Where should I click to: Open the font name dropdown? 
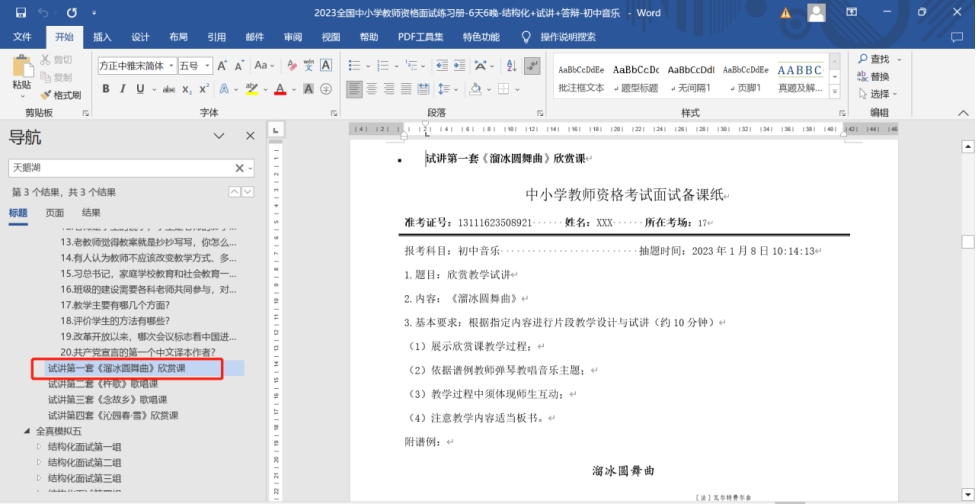pos(170,66)
